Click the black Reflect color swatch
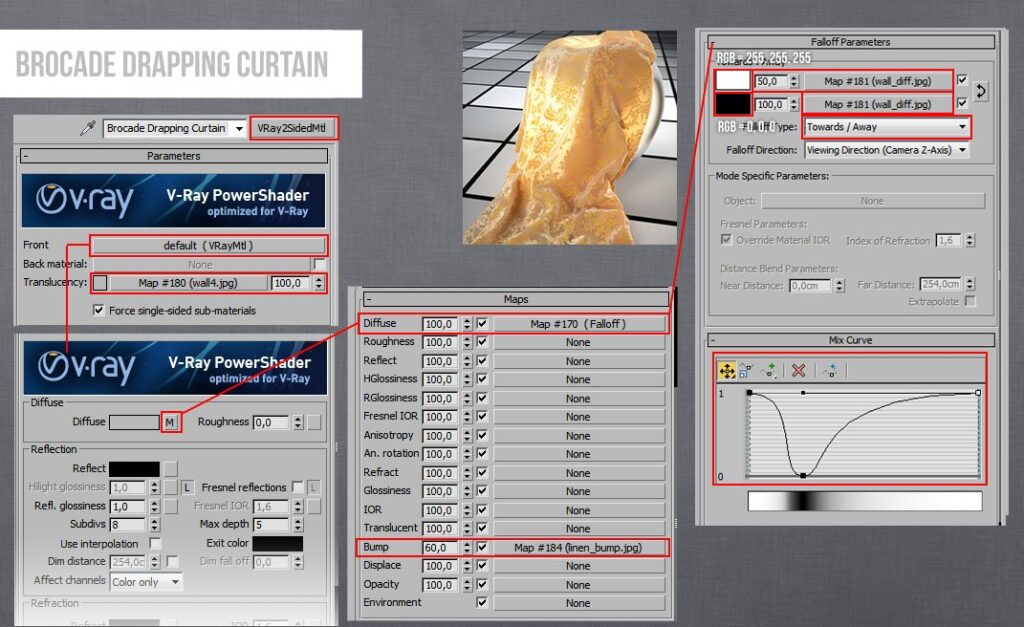The height and width of the screenshot is (627, 1024). coord(134,468)
